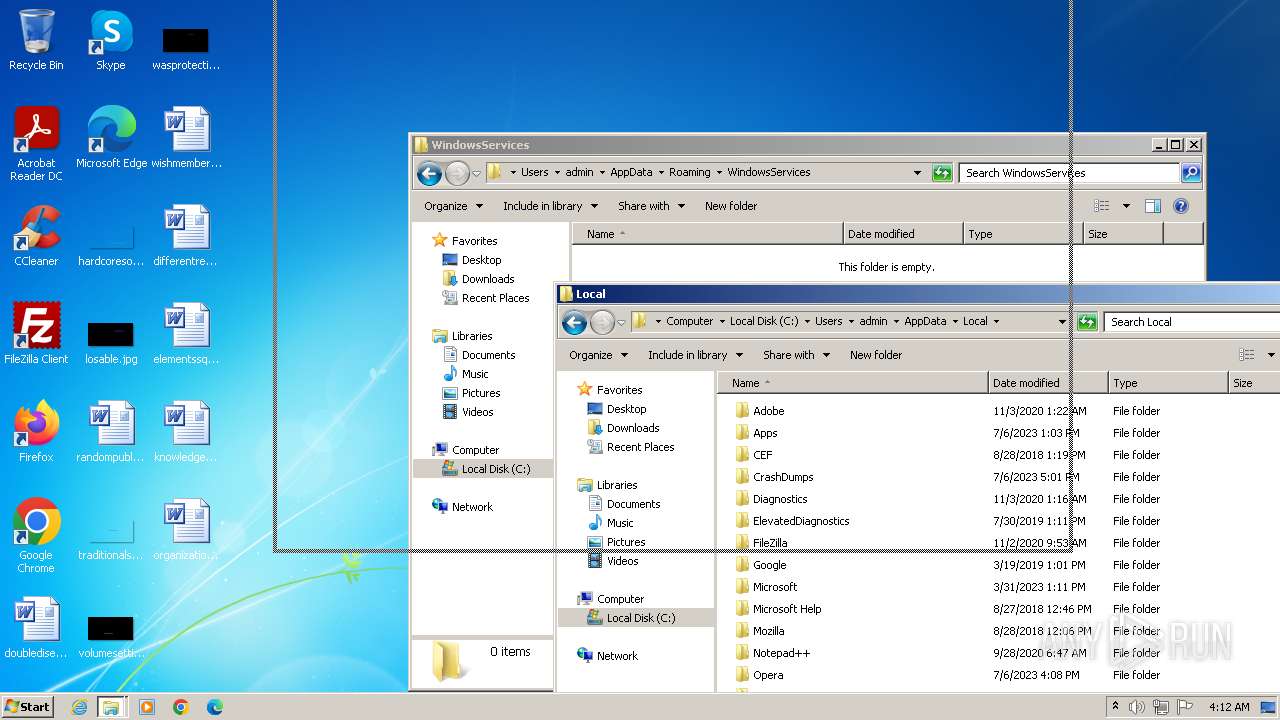Open the elementssq Word document icon
Screen dimensions: 1280x720
click(186, 334)
